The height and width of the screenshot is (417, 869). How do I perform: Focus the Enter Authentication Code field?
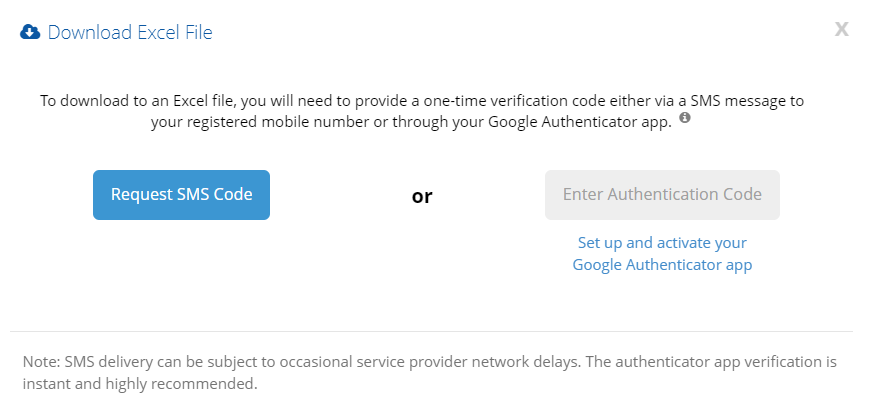click(662, 194)
